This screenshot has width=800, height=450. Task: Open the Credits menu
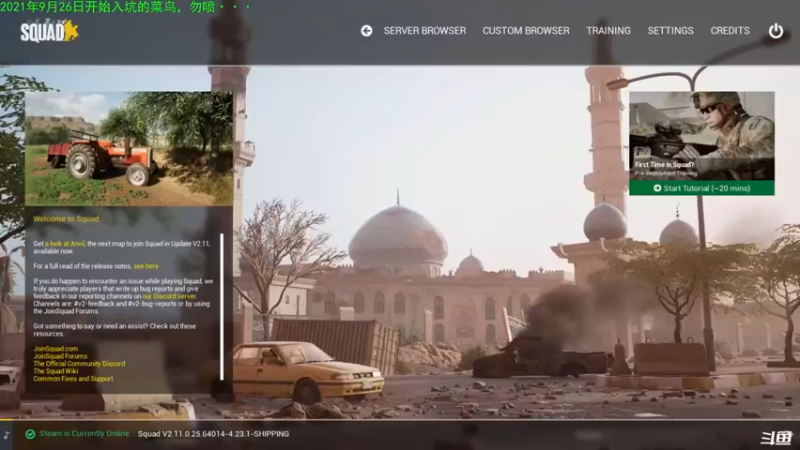[730, 31]
